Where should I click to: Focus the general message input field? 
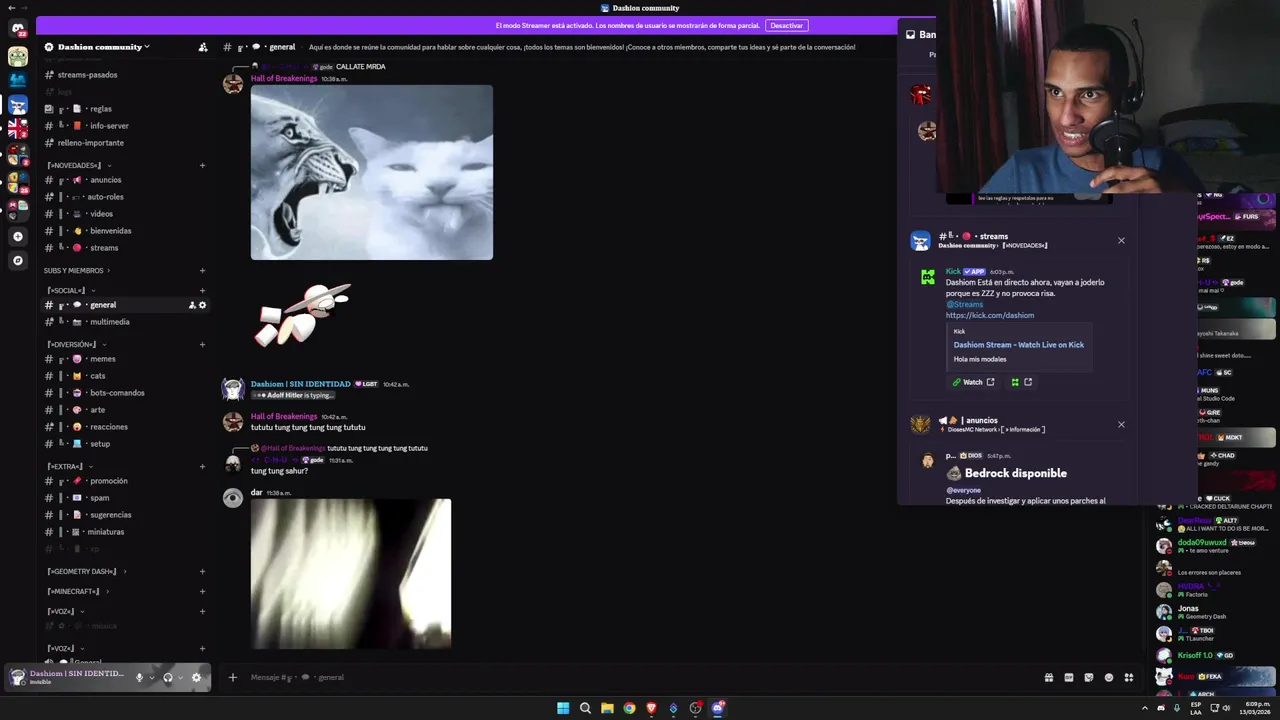(x=640, y=677)
